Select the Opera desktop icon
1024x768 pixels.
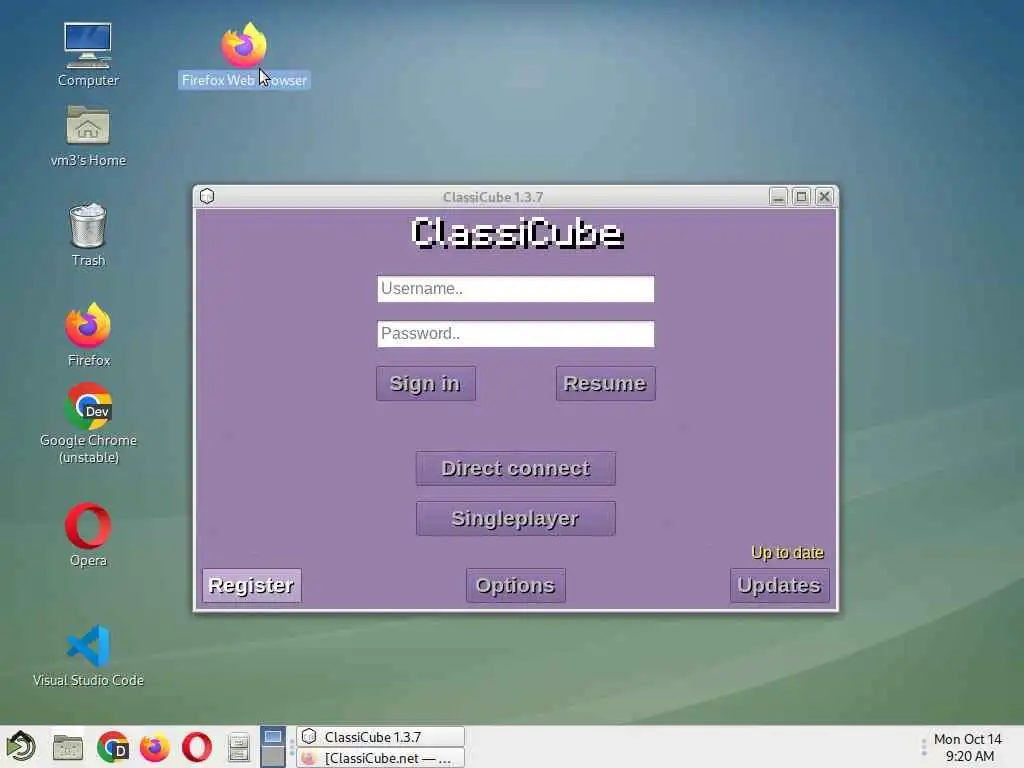click(x=88, y=534)
